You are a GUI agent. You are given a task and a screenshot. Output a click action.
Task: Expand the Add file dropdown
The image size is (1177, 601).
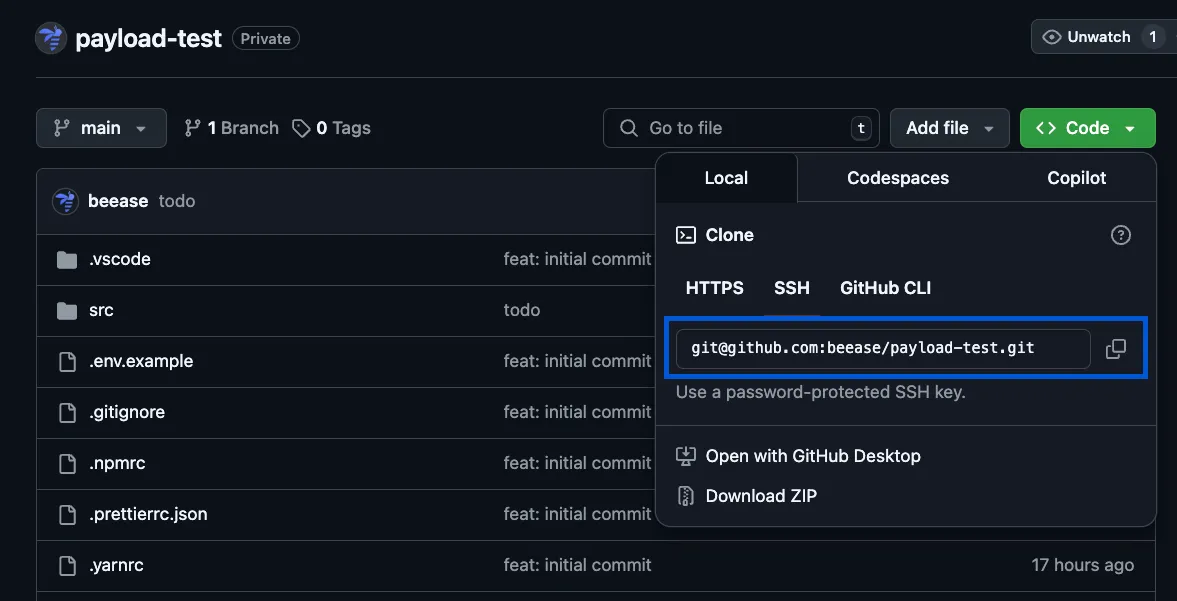948,127
